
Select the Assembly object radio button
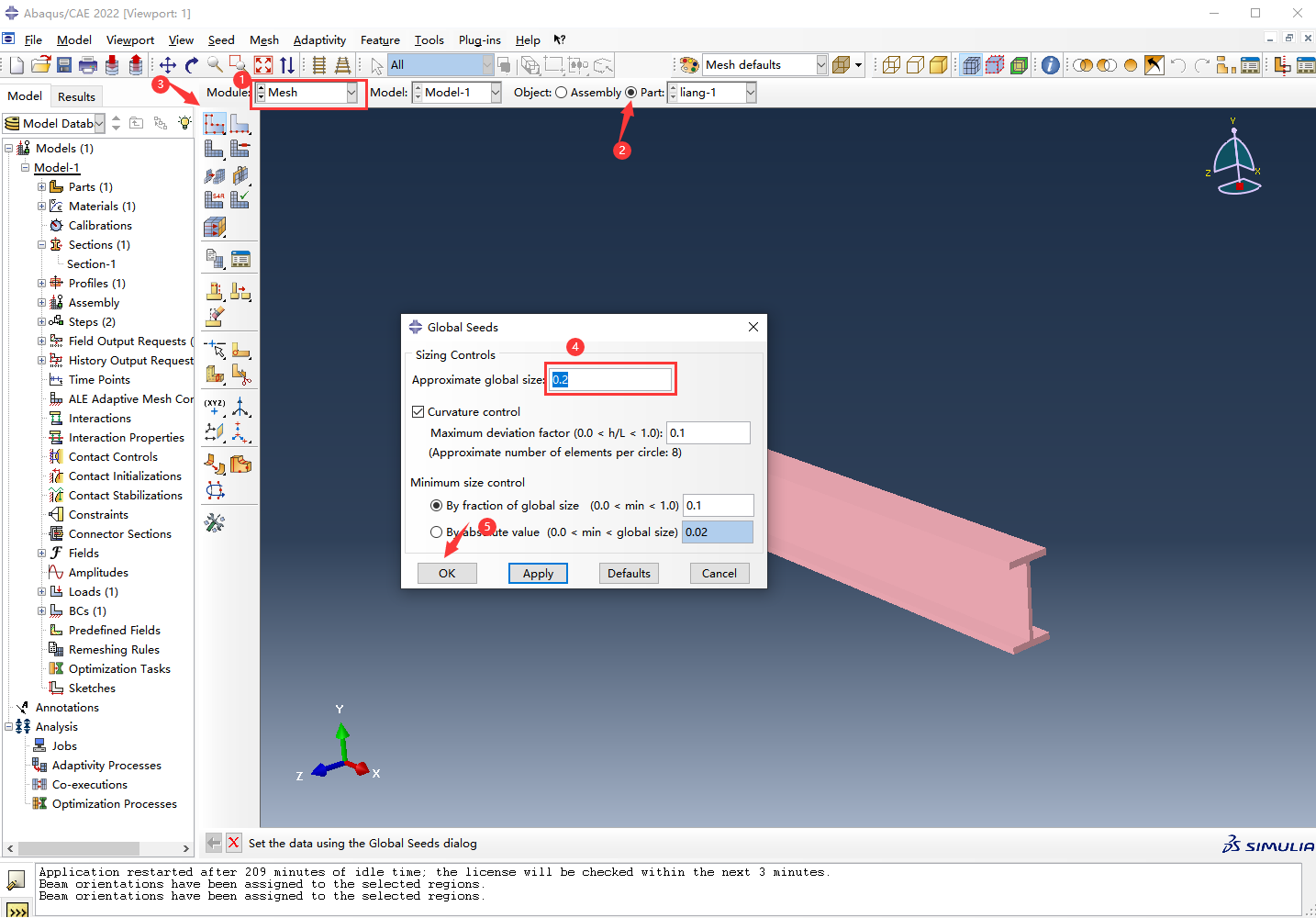tap(562, 93)
